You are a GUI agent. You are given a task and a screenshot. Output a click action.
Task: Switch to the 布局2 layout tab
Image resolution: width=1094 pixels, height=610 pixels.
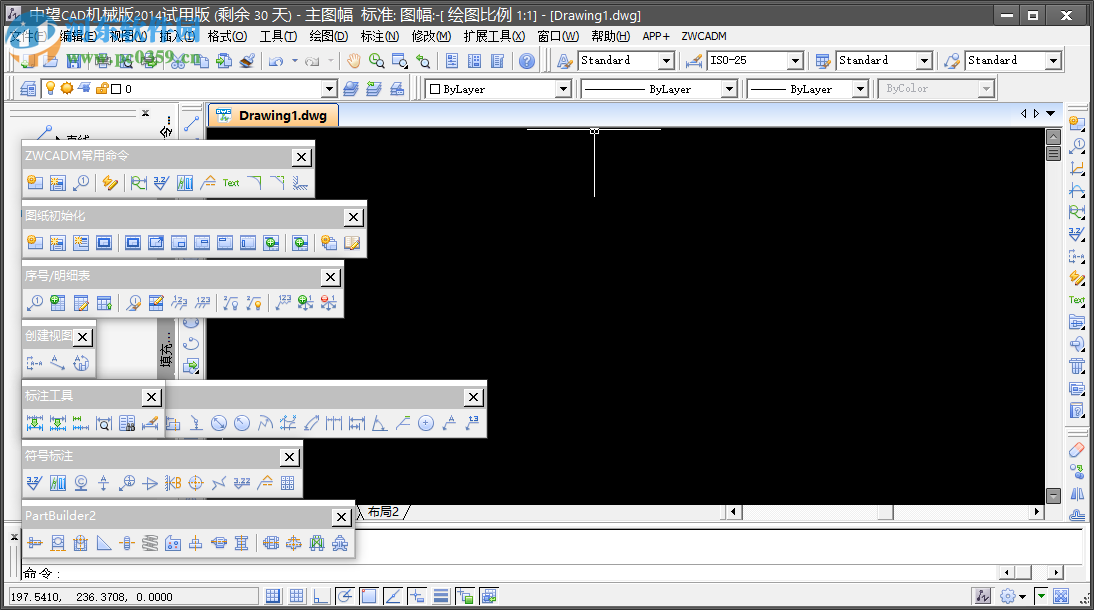(383, 512)
